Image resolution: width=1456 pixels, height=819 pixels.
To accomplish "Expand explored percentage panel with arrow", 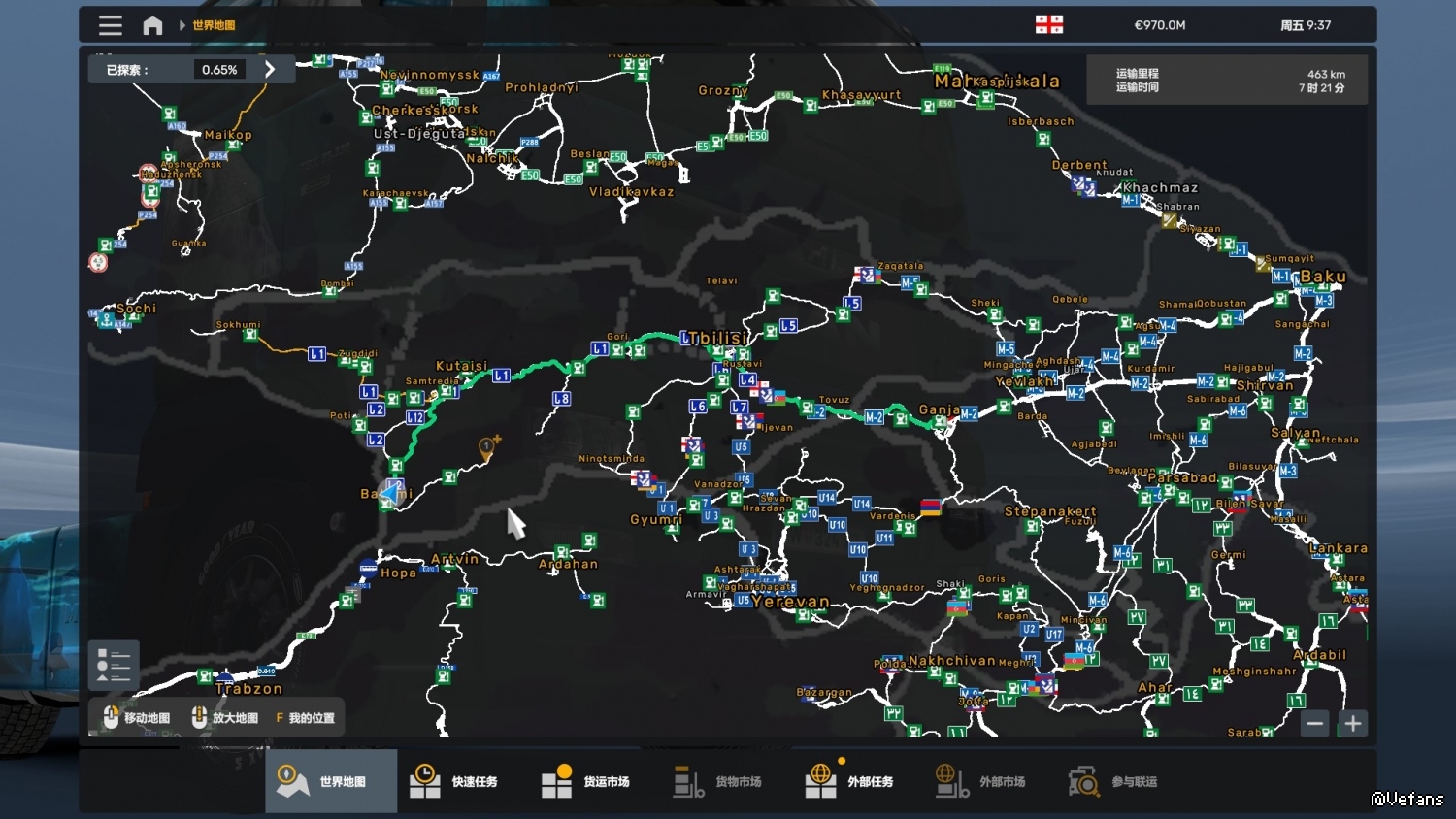I will (270, 70).
